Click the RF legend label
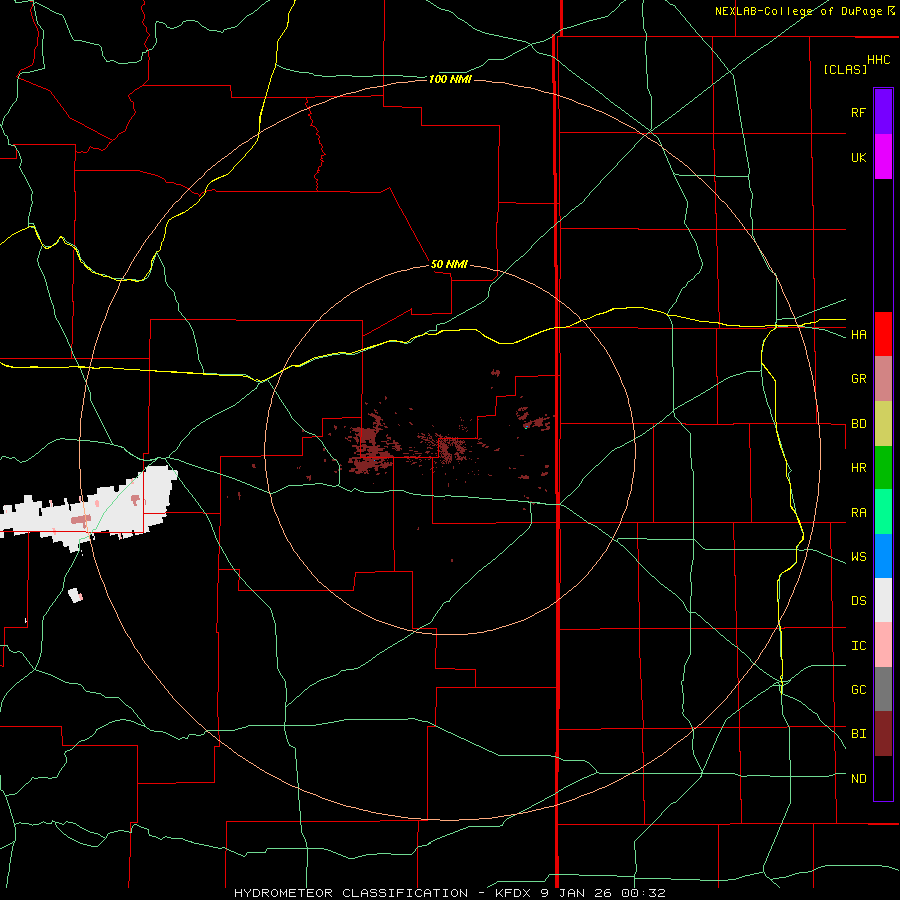900x900 pixels. click(858, 112)
